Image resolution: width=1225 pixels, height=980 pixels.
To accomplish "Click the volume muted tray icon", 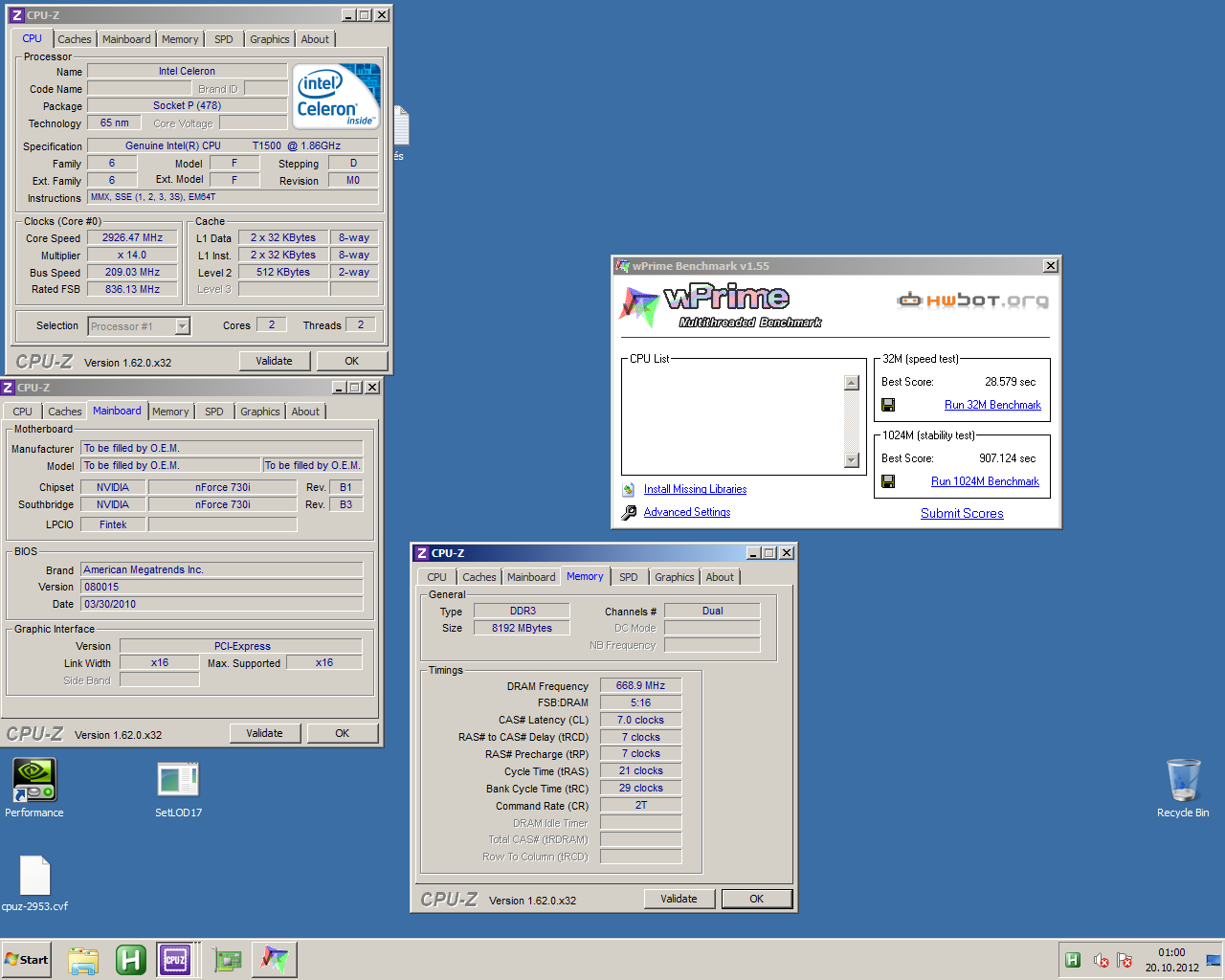I will coord(1101,960).
